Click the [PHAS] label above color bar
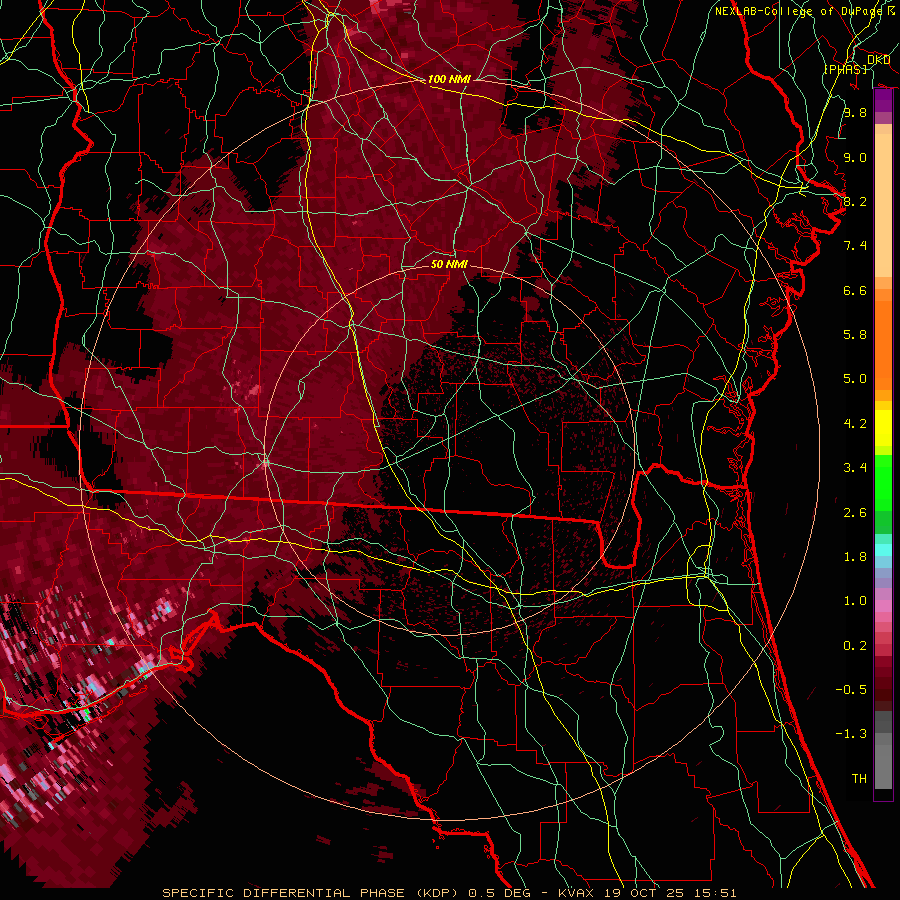 [845, 69]
